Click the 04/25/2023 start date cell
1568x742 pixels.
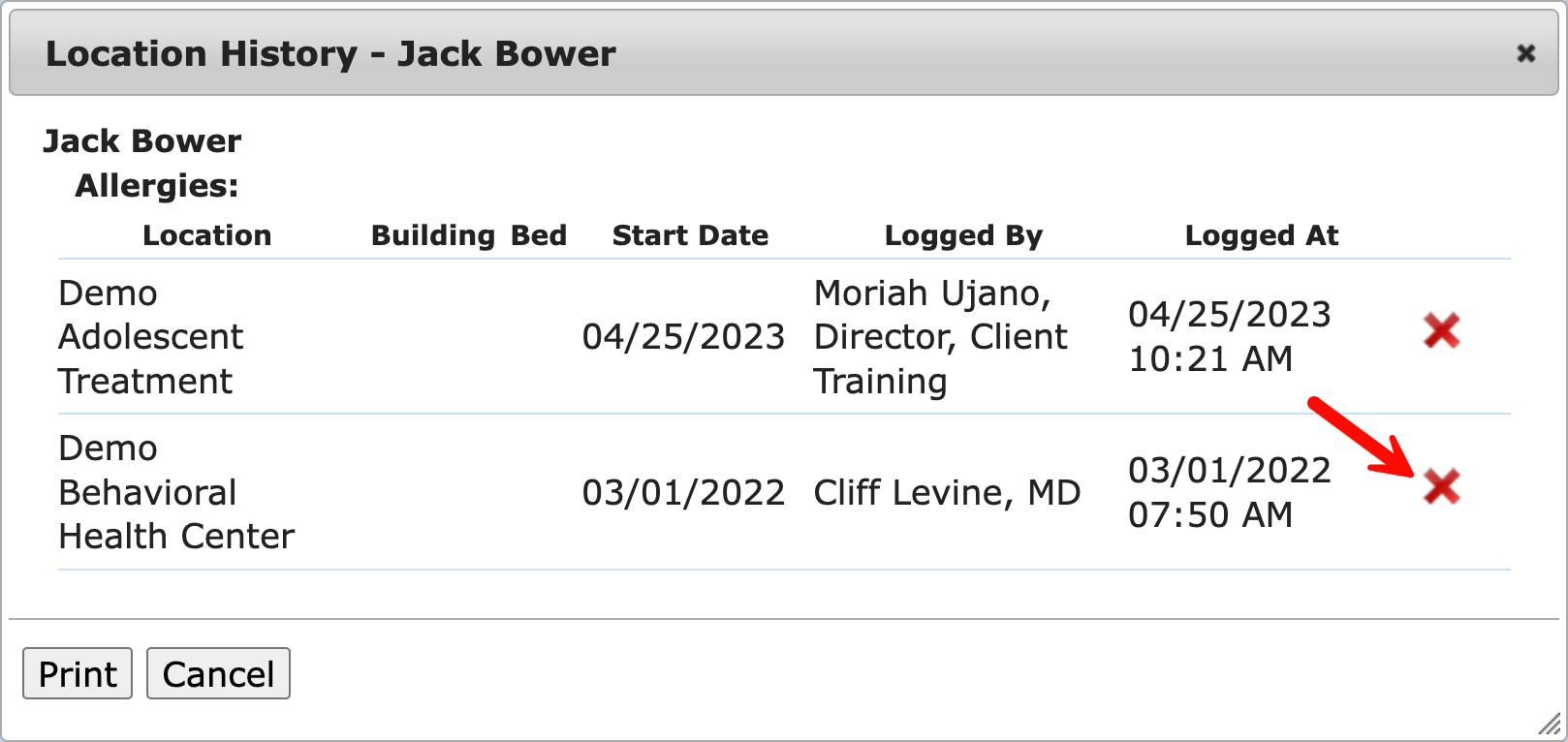pos(683,337)
